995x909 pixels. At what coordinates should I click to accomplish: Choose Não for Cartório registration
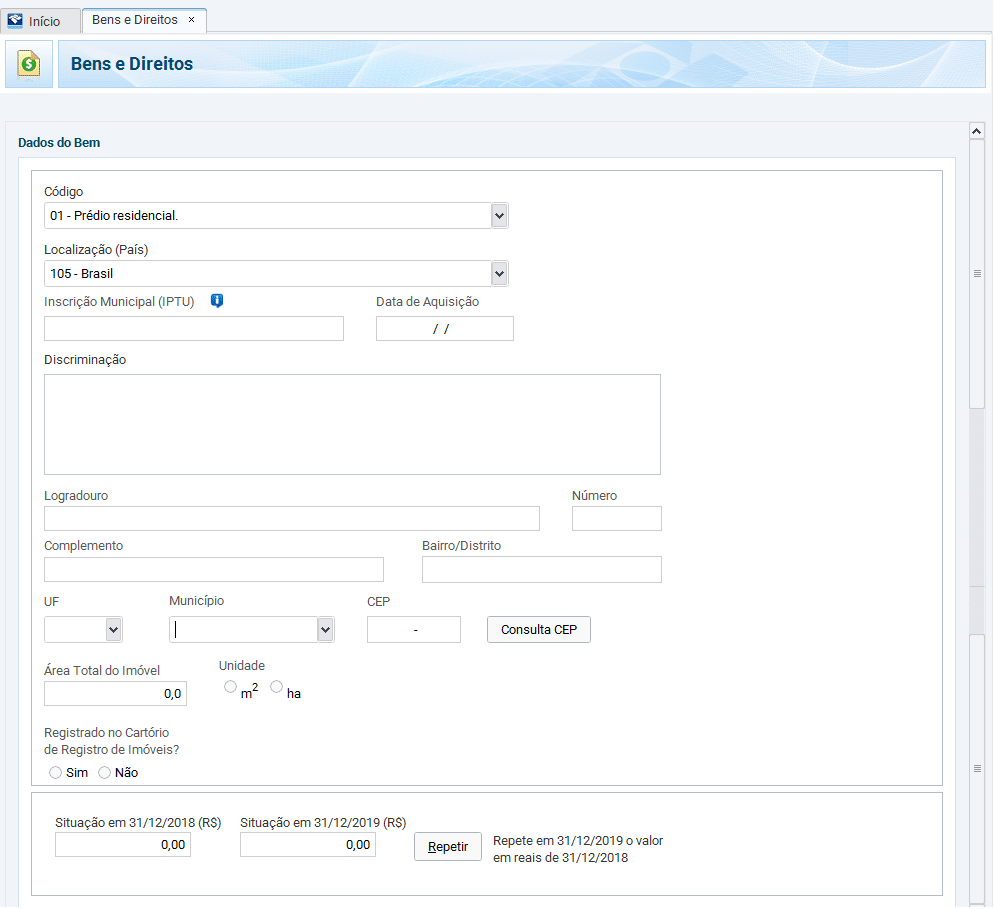(104, 772)
